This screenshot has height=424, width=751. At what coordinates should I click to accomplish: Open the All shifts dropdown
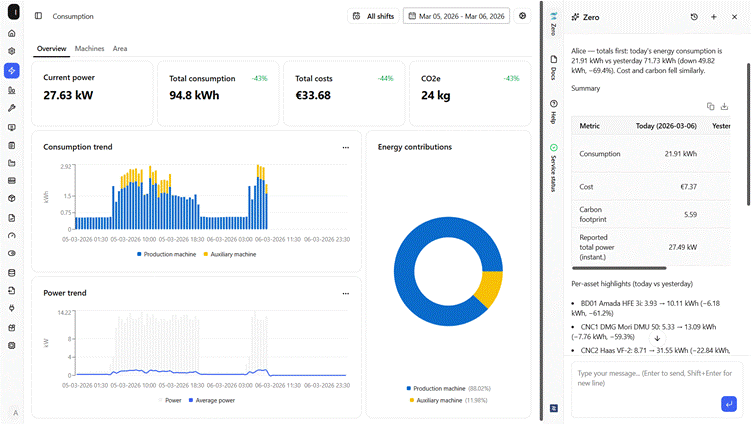[373, 16]
